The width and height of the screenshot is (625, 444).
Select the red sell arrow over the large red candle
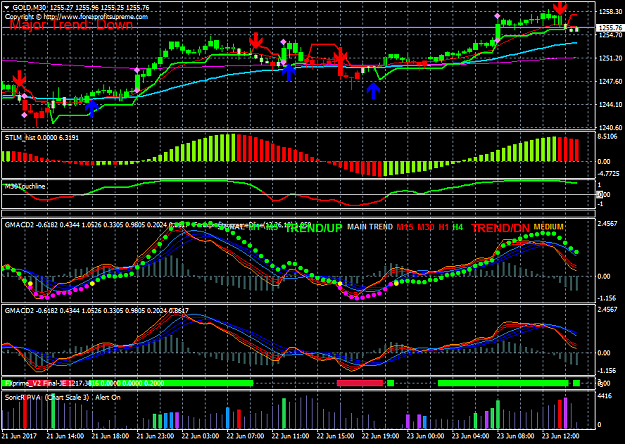pos(341,56)
